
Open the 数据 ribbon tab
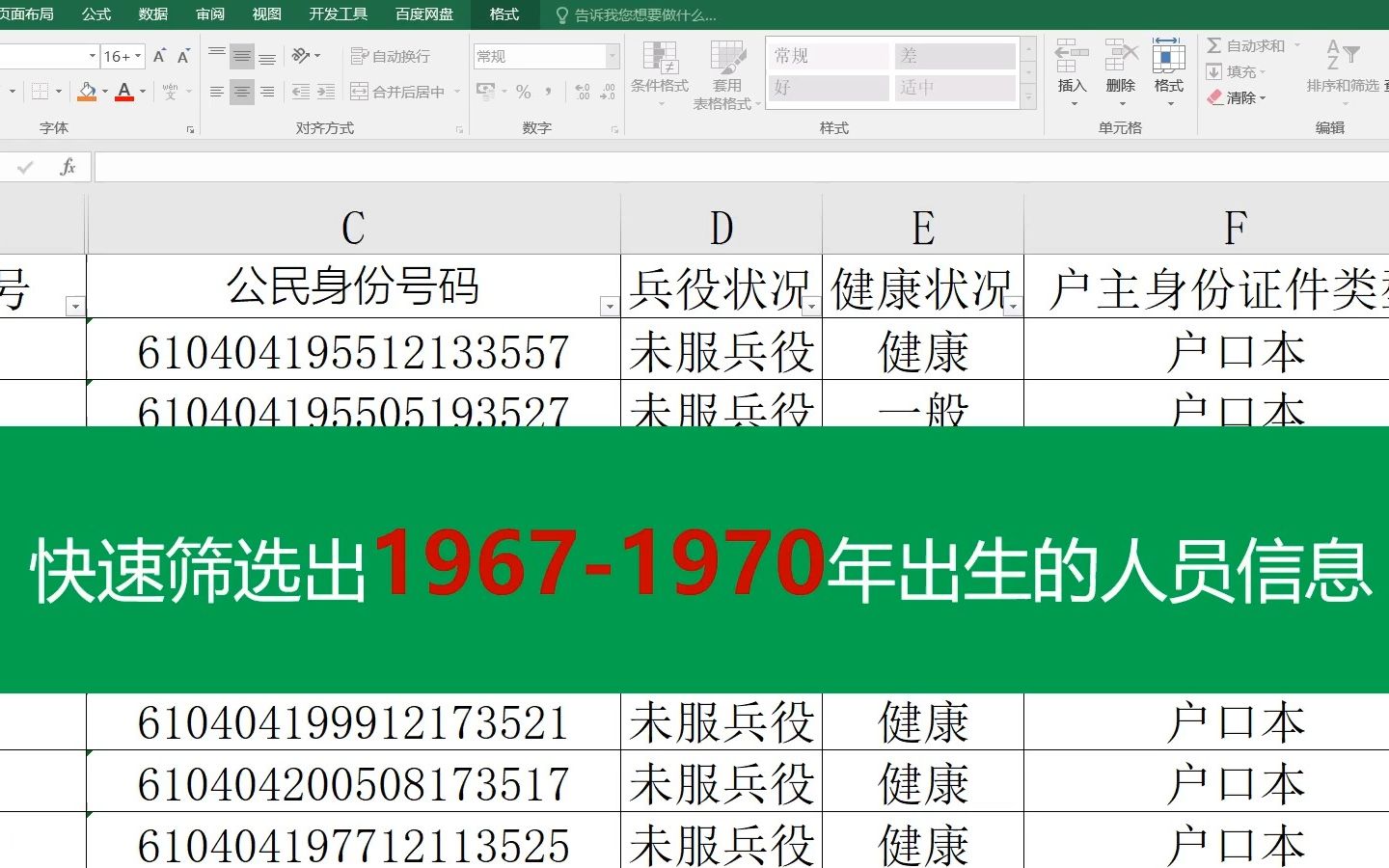(153, 14)
